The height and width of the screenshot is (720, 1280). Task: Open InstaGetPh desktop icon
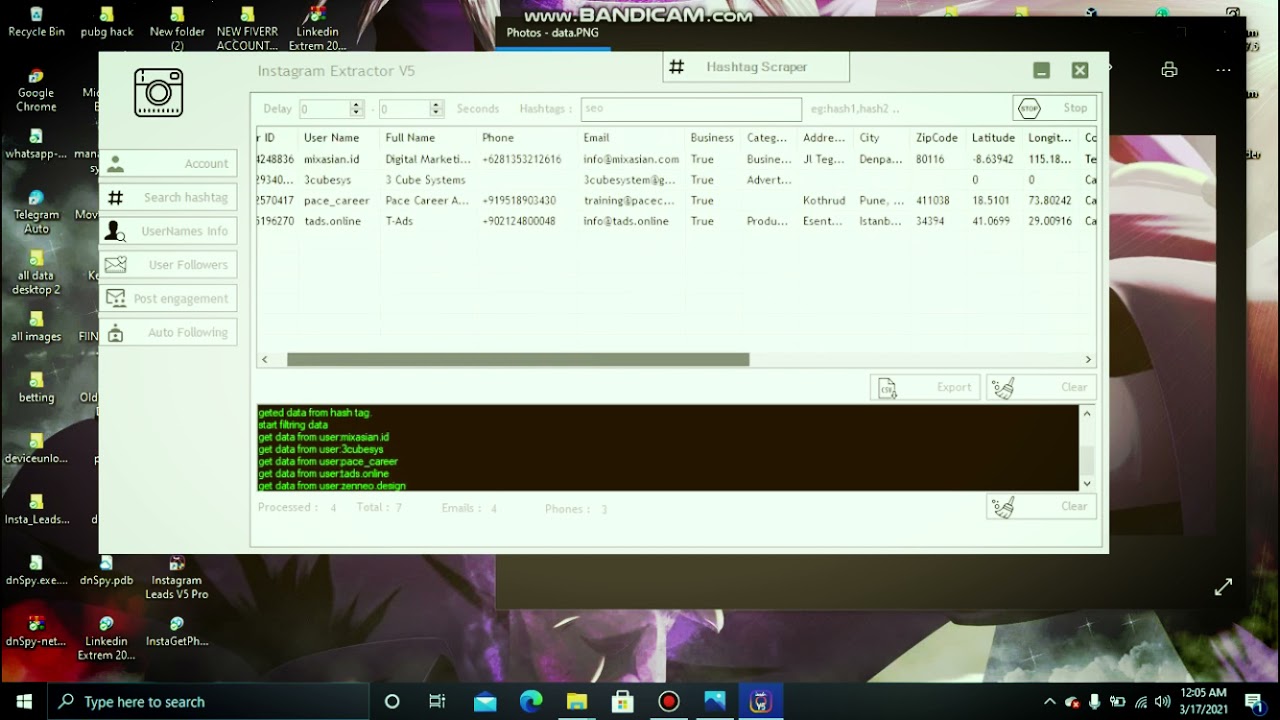click(x=177, y=632)
